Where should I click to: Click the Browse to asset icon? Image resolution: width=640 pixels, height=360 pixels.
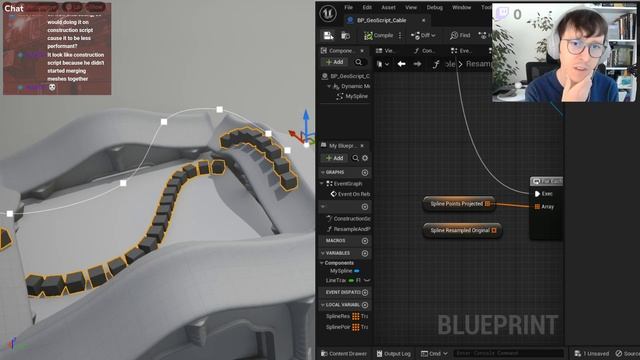click(x=345, y=36)
